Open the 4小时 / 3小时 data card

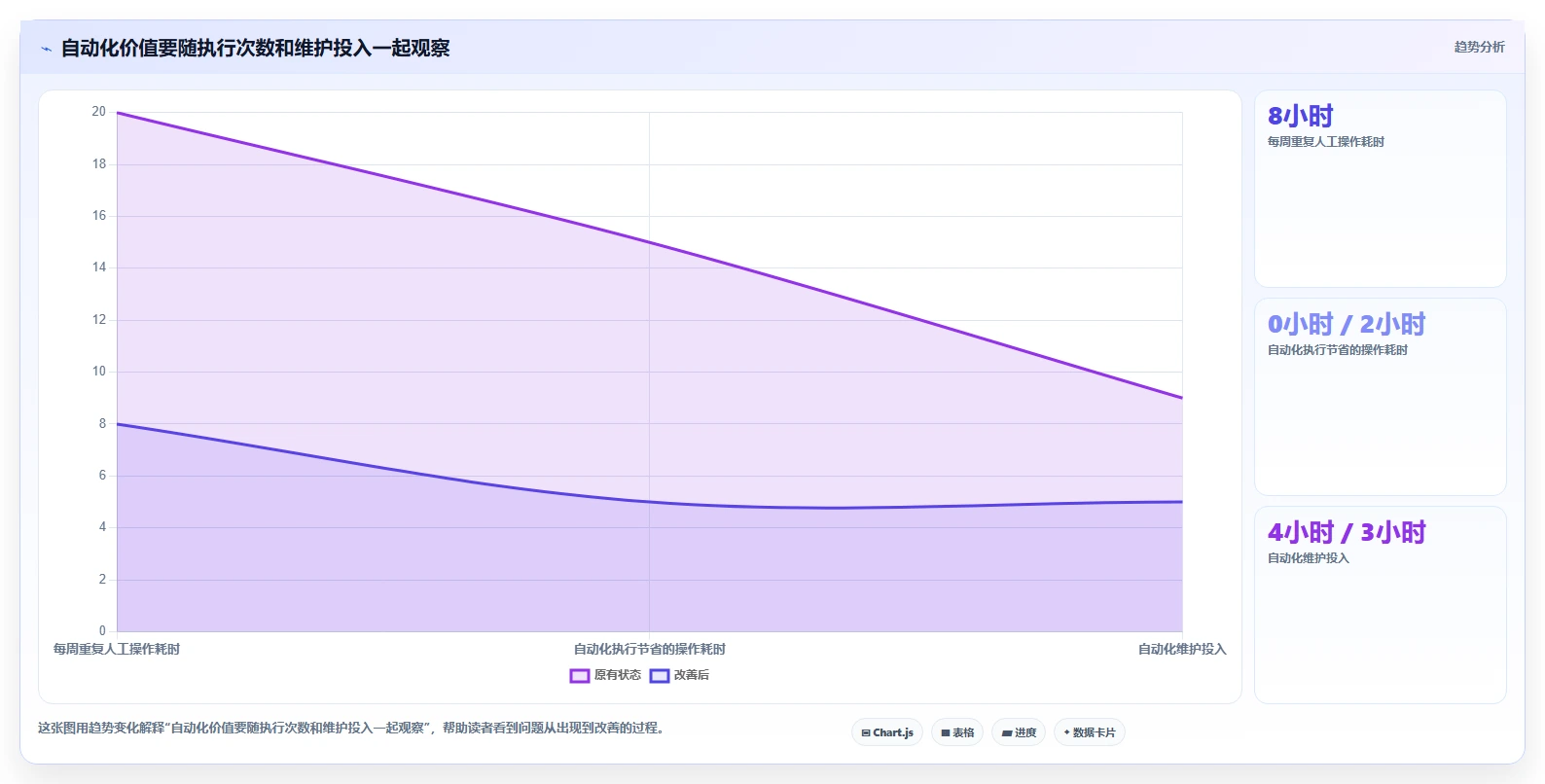click(x=1380, y=604)
